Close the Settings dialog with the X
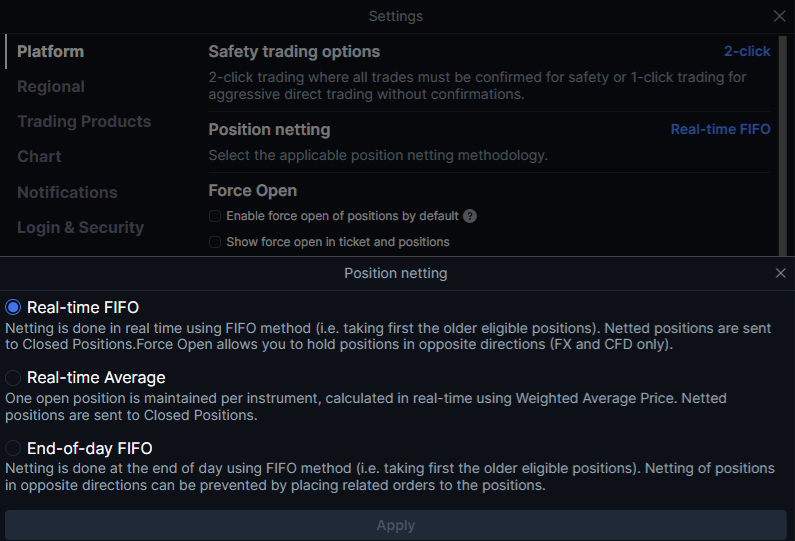Viewport: 795px width, 541px height. coord(780,16)
